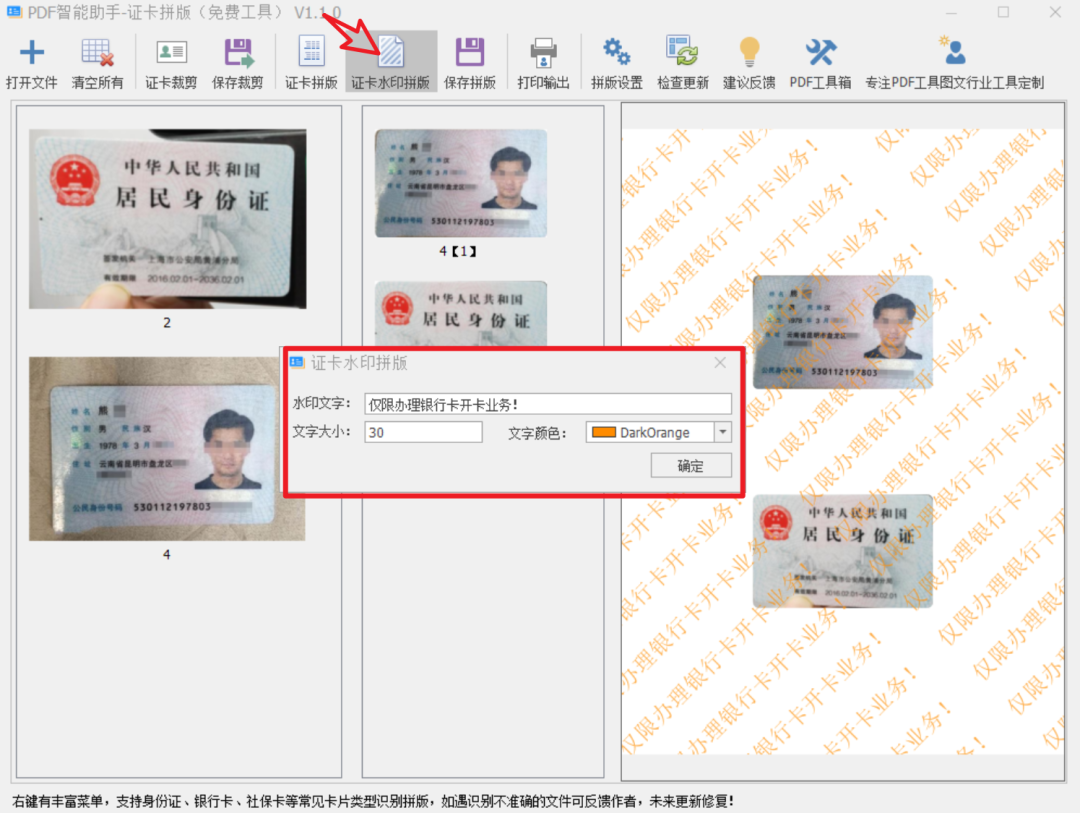Open 拼版设置 layout settings gears
The height and width of the screenshot is (813, 1080).
coord(616,53)
